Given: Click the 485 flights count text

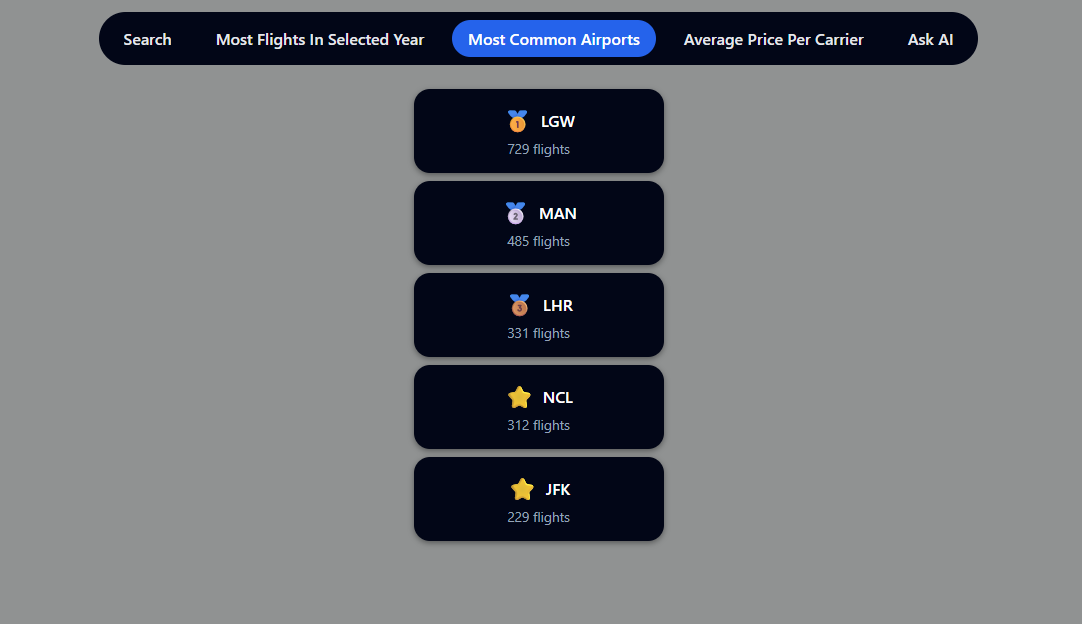Looking at the screenshot, I should (x=538, y=242).
